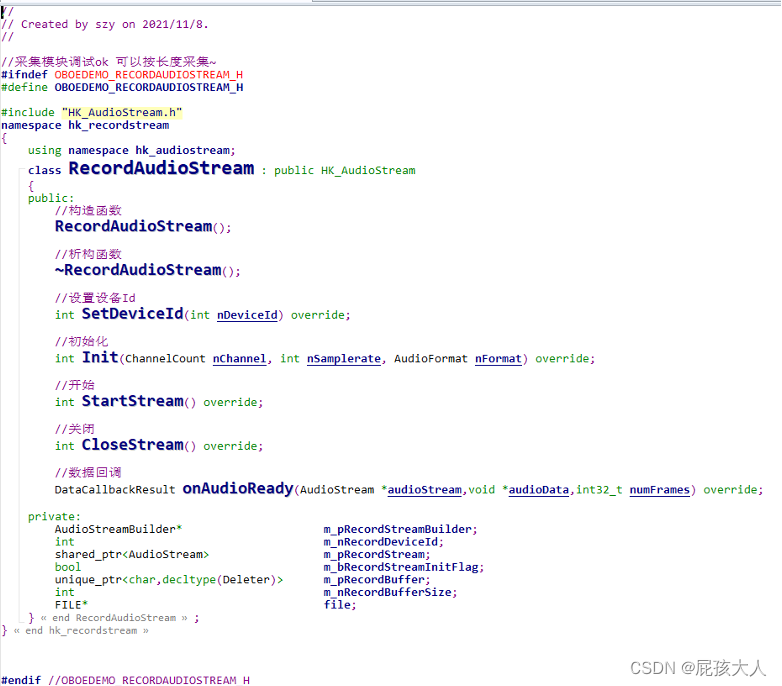Image resolution: width=782 pixels, height=686 pixels.
Task: Click the method name "CloseStream"
Action: pos(133,445)
